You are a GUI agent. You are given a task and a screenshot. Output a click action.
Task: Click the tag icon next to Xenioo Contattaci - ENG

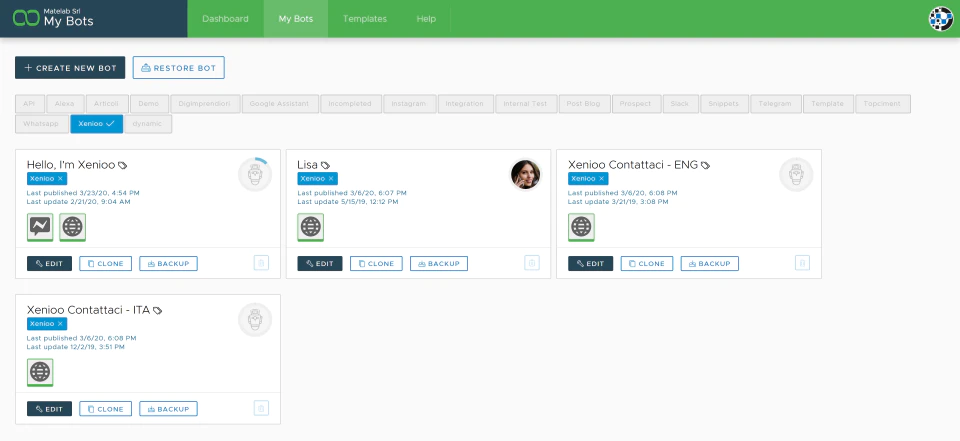705,165
